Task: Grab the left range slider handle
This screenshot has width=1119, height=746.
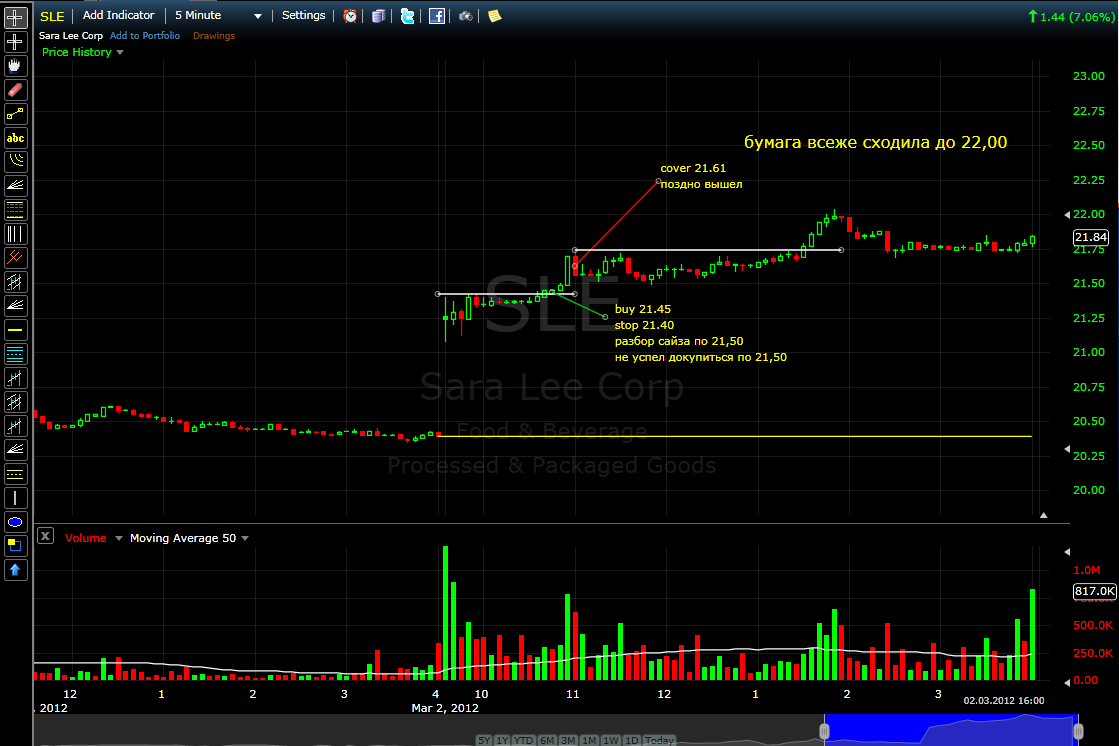Action: coord(824,731)
